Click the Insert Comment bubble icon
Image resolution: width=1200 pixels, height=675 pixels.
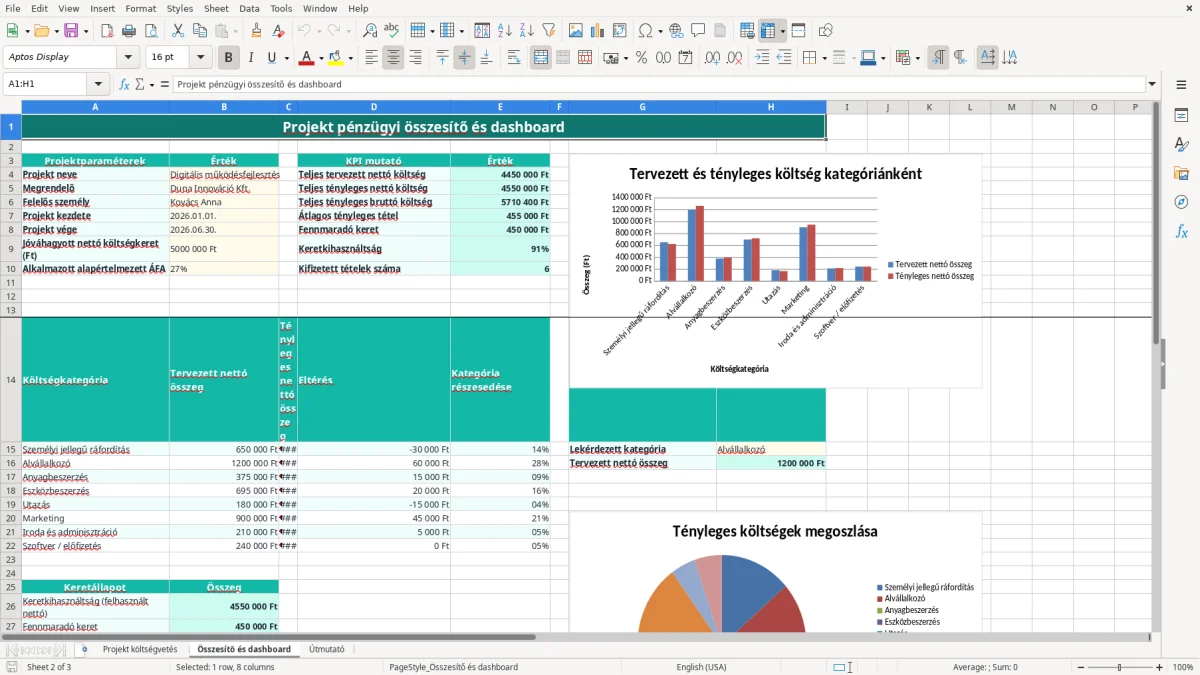pyautogui.click(x=698, y=31)
